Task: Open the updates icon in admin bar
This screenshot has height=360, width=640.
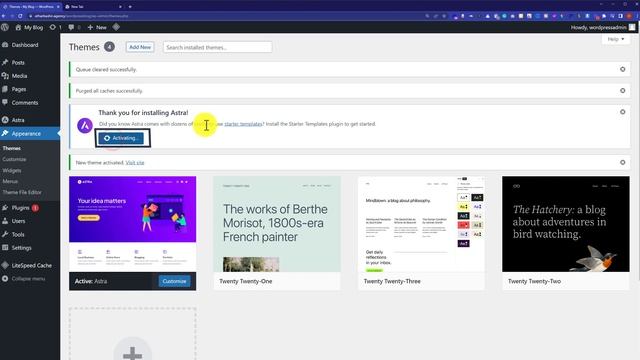Action: [x=55, y=27]
